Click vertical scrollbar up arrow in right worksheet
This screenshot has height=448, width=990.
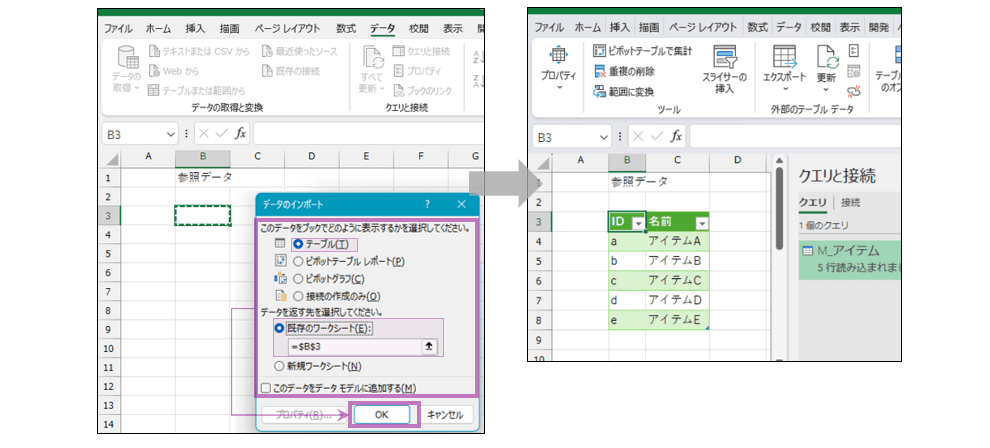[x=778, y=162]
